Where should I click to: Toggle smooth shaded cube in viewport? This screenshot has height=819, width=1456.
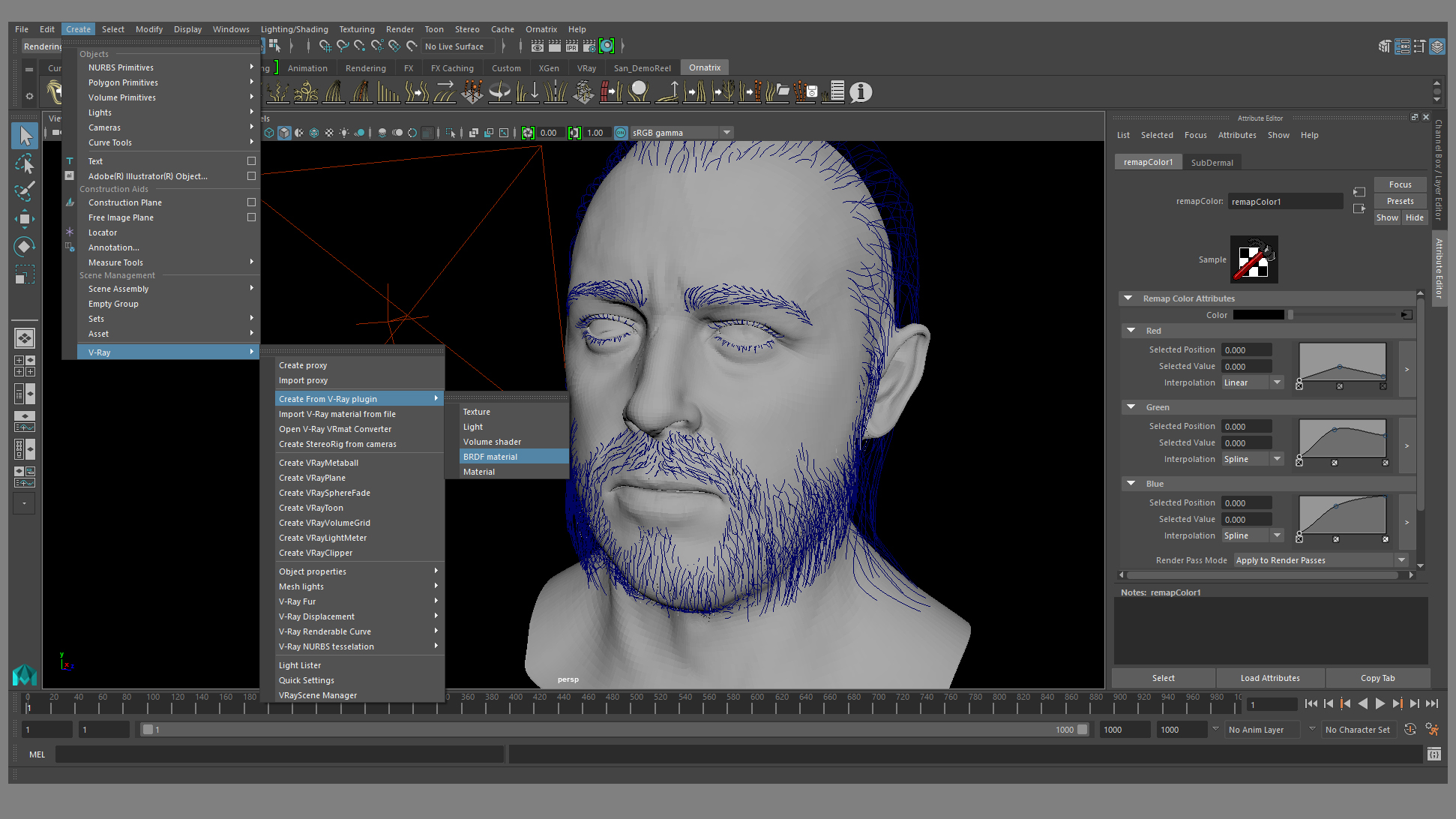tap(284, 133)
